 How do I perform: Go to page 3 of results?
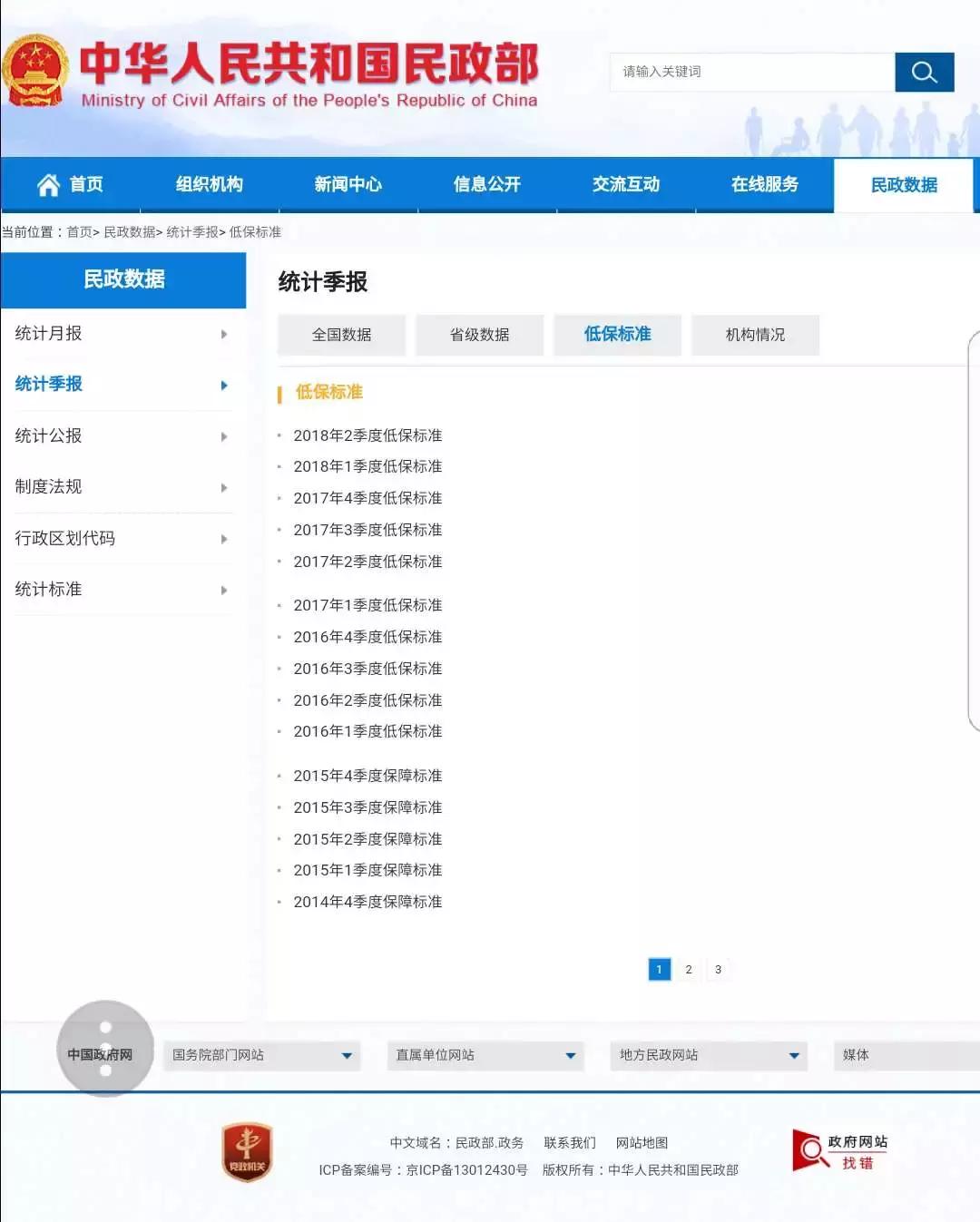(718, 969)
